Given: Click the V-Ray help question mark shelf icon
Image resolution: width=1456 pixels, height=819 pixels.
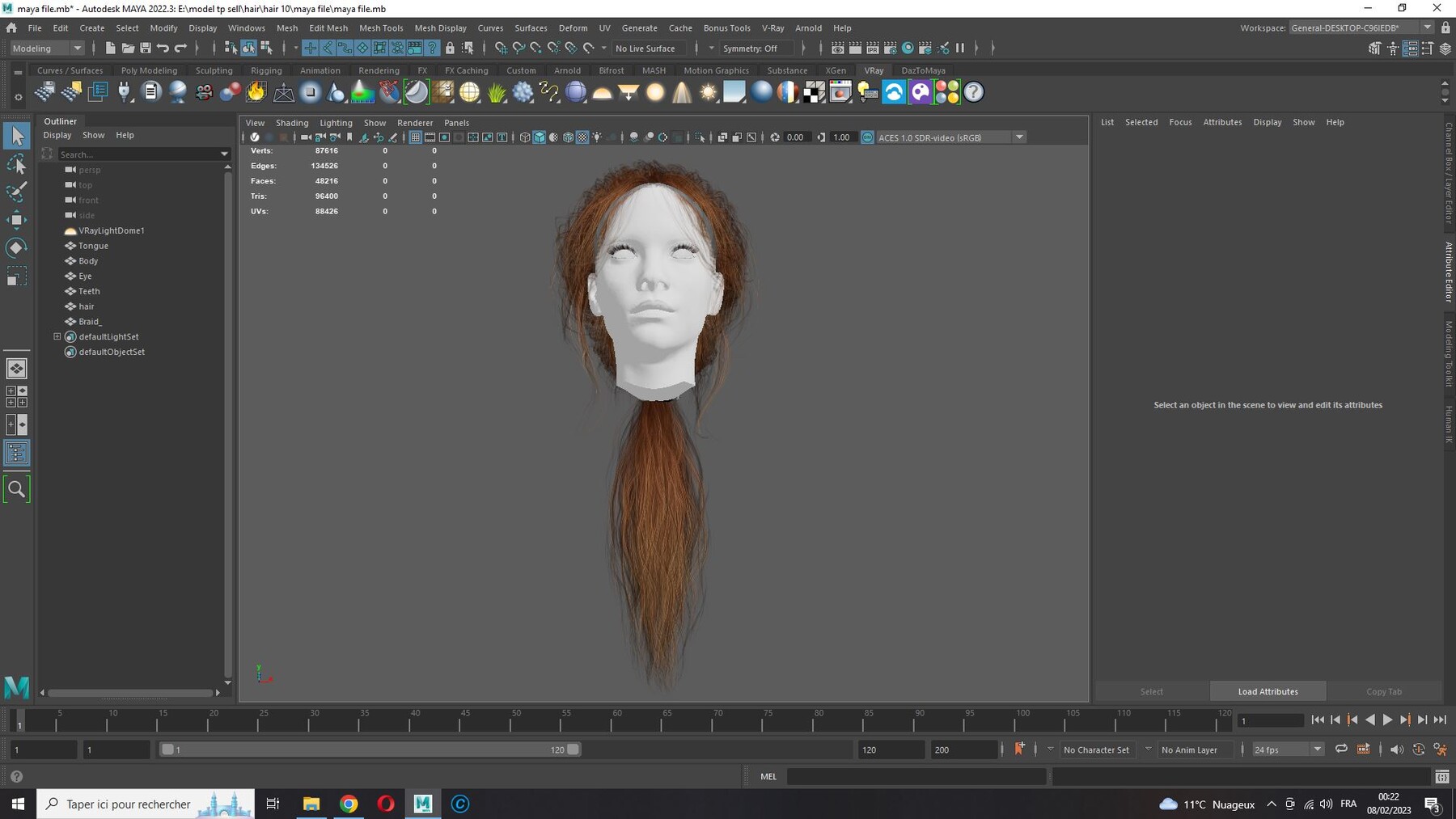Looking at the screenshot, I should pyautogui.click(x=974, y=92).
